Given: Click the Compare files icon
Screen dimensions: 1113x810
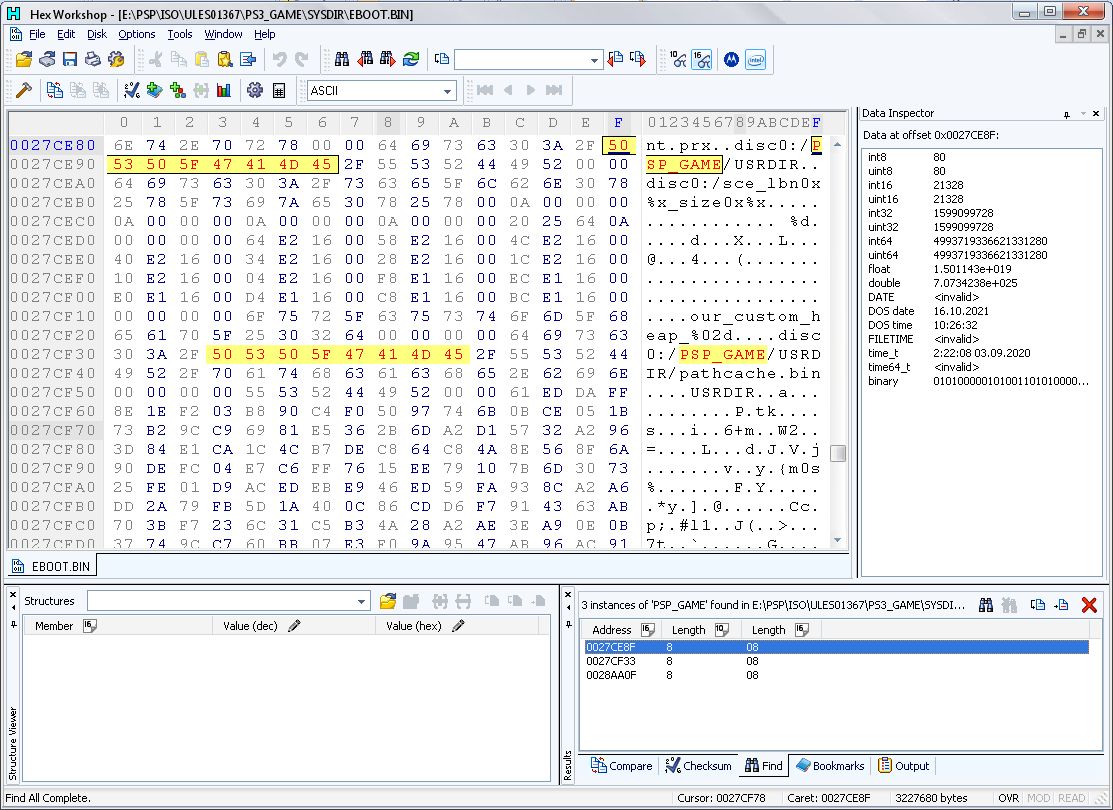Looking at the screenshot, I should (x=55, y=90).
